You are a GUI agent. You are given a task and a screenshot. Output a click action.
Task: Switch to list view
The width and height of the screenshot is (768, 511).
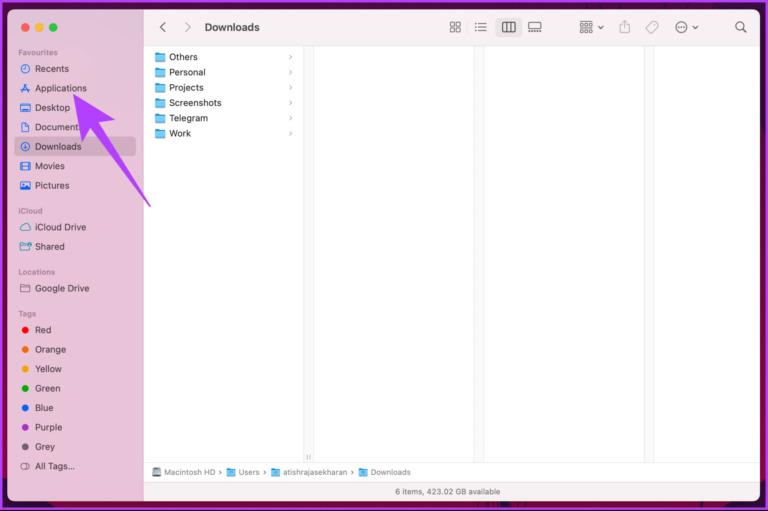click(480, 27)
